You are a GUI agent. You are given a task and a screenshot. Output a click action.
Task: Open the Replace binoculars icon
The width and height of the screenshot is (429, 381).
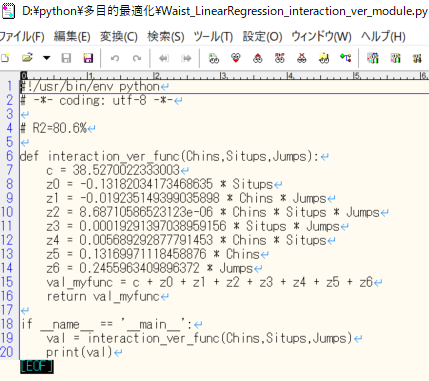tap(280, 58)
